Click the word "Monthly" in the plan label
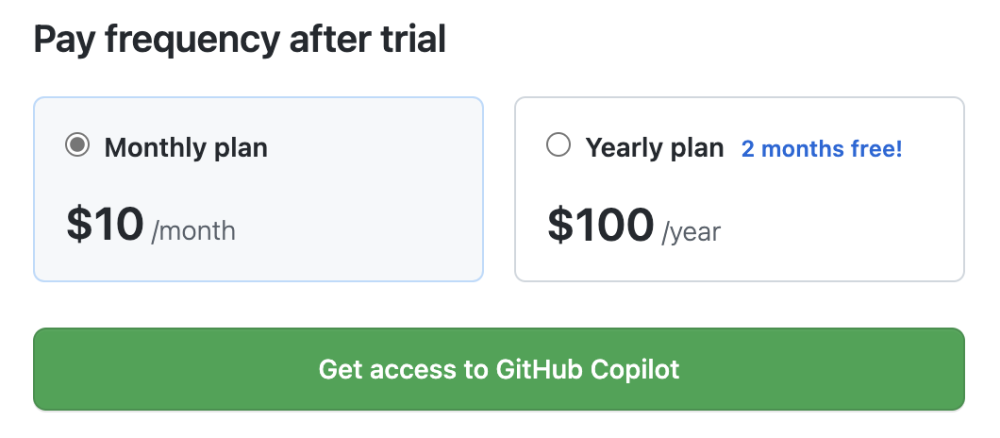 [x=154, y=148]
